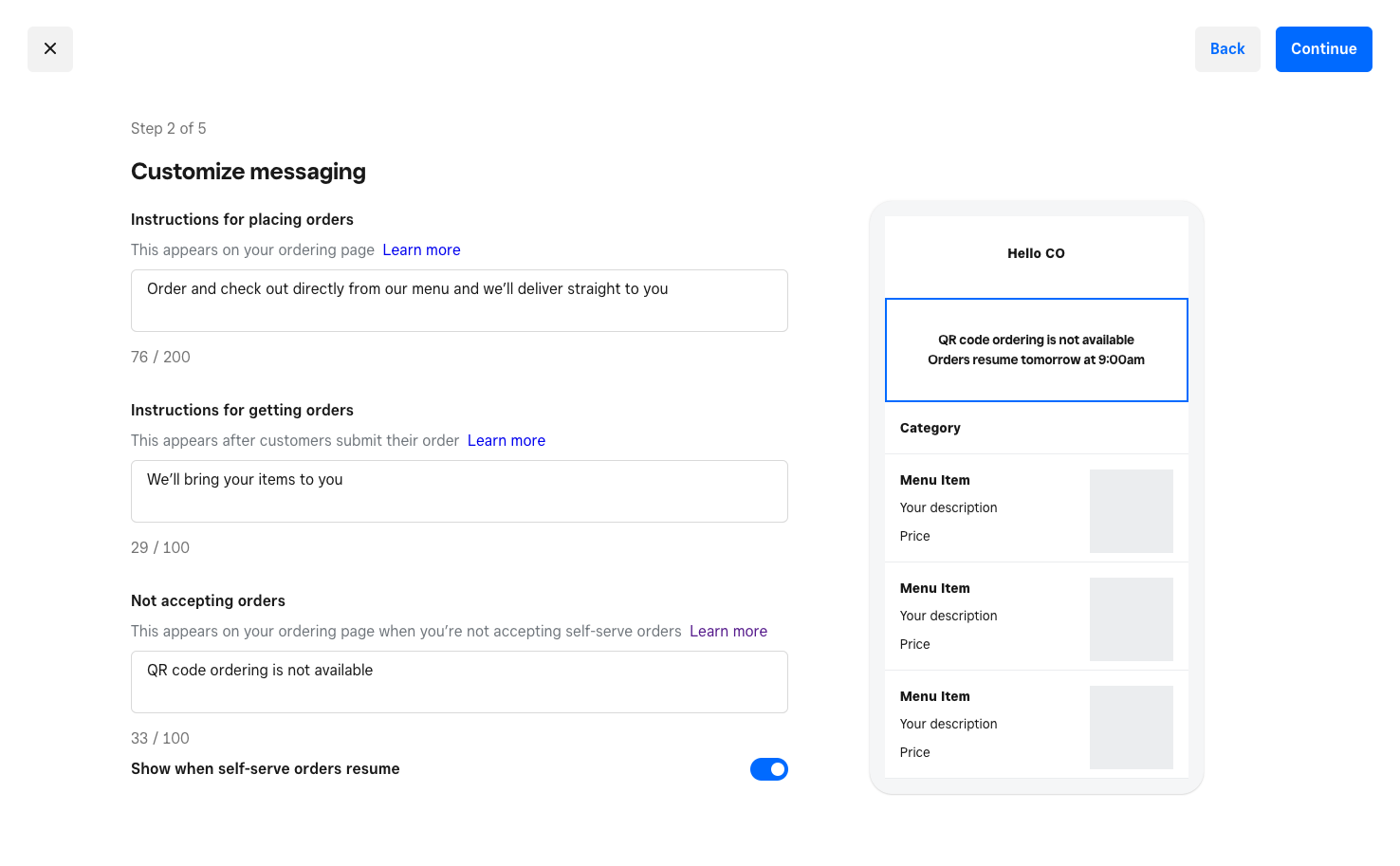
Task: Click the Back button
Action: 1227,48
